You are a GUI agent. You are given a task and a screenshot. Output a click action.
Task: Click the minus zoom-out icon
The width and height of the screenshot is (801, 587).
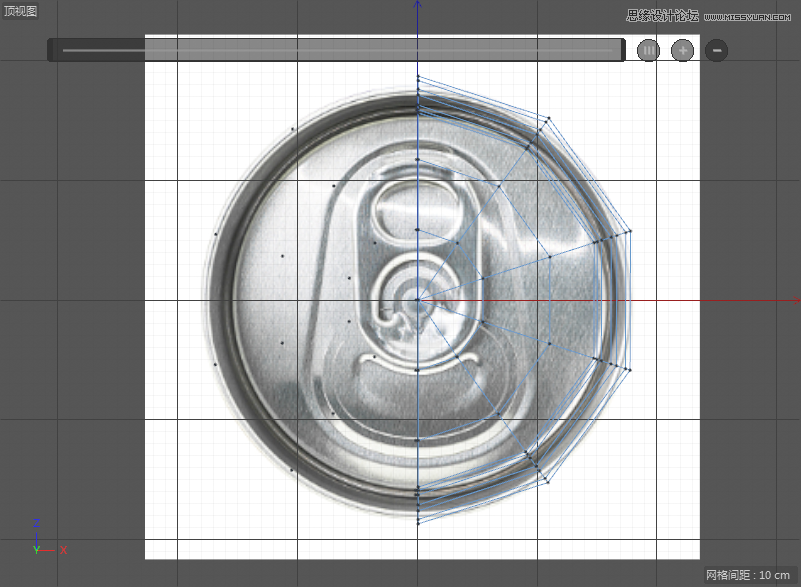click(x=716, y=49)
